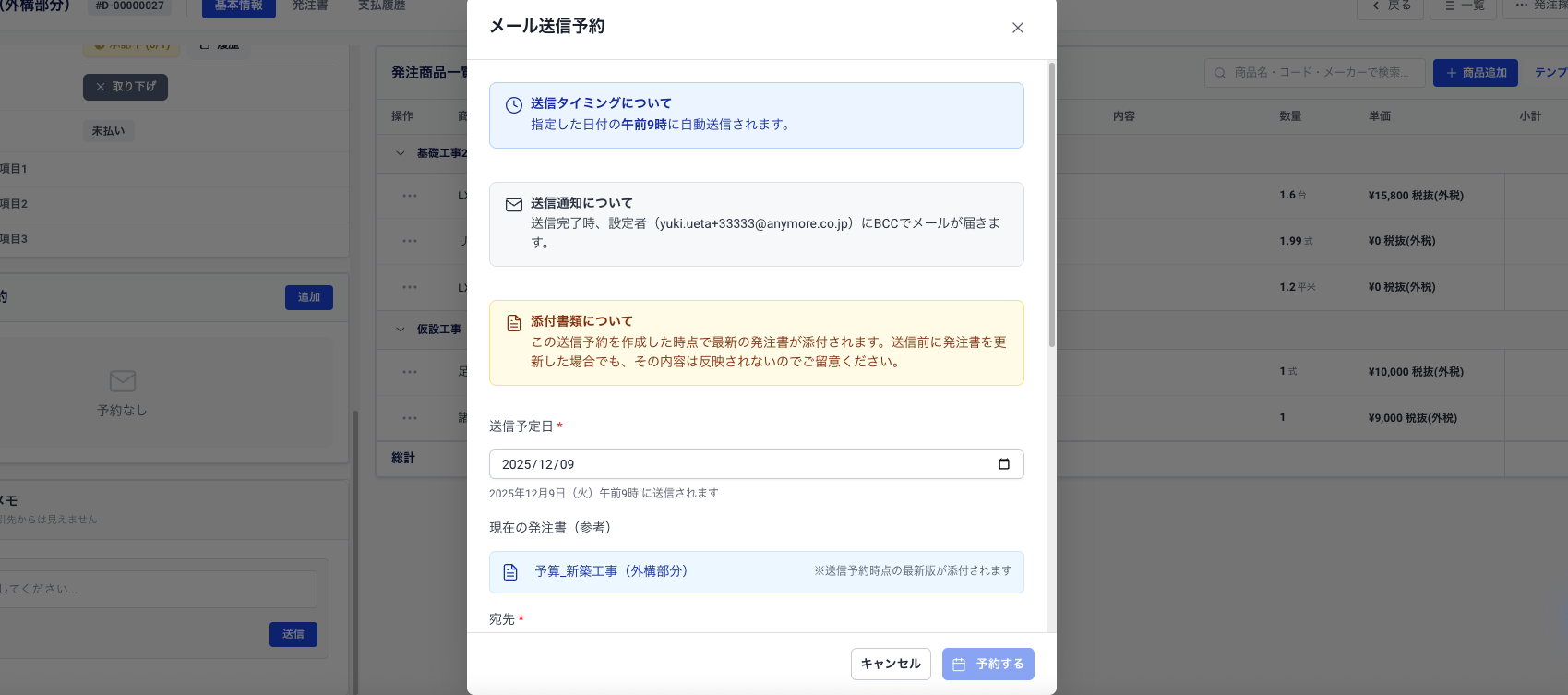Click the search magnifier icon
Screen dimensions: 1568x695
(x=1220, y=73)
